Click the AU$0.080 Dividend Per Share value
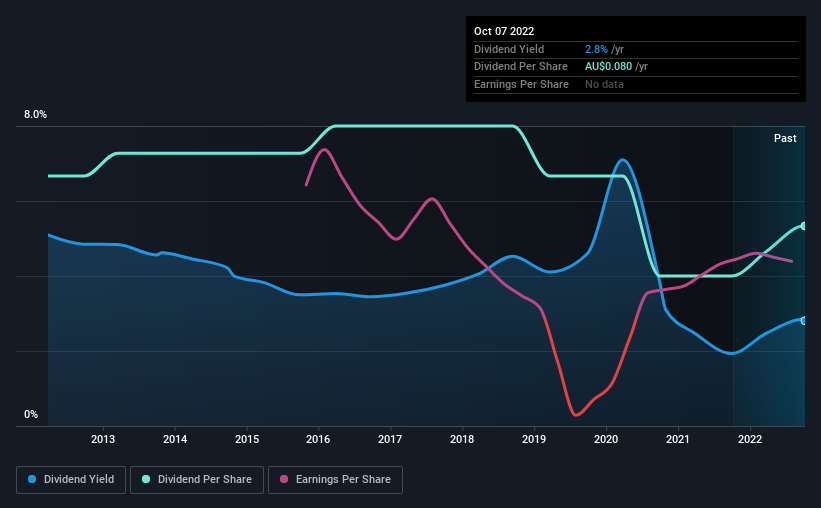 point(608,67)
